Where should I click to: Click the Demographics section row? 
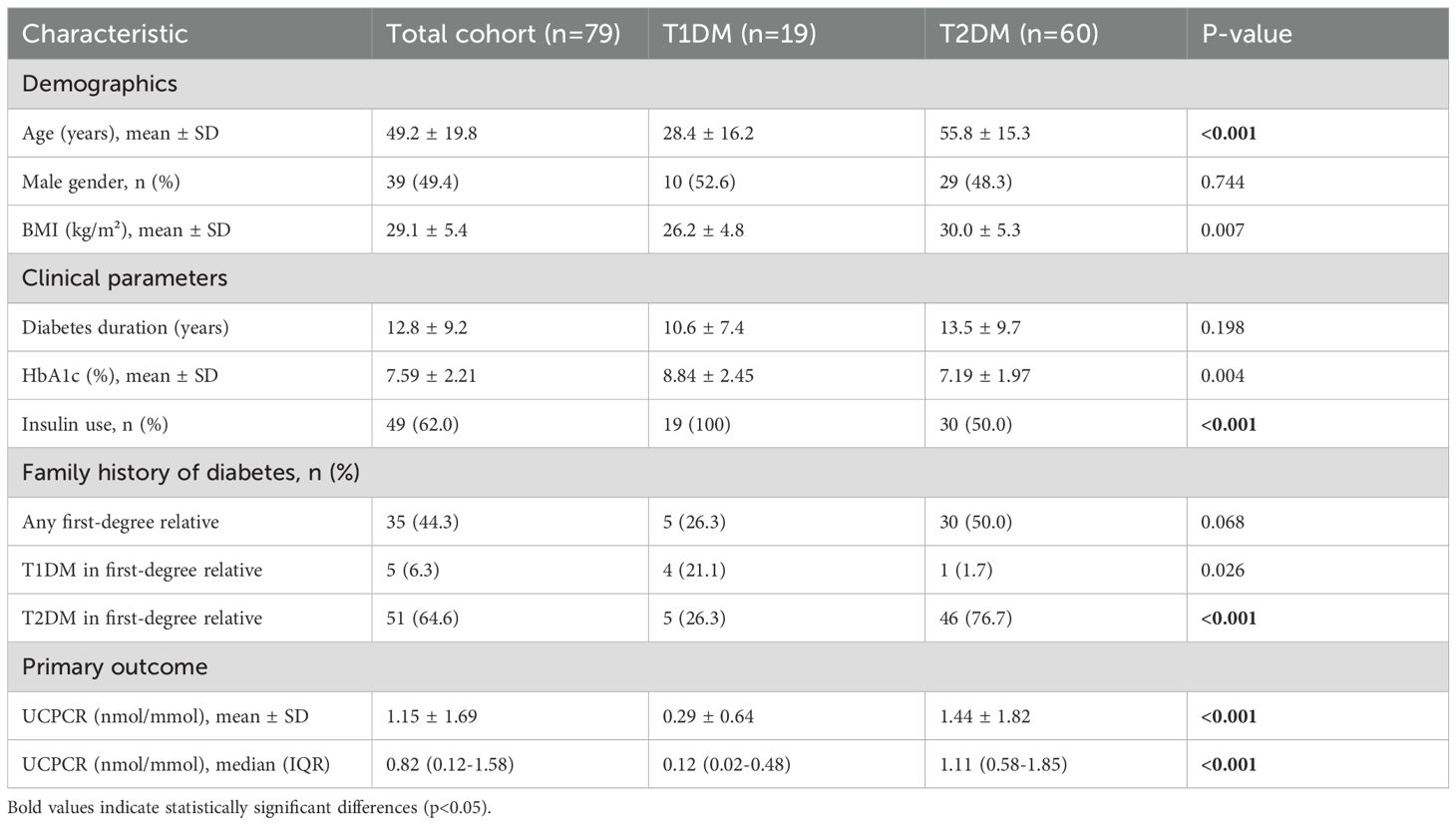(100, 84)
